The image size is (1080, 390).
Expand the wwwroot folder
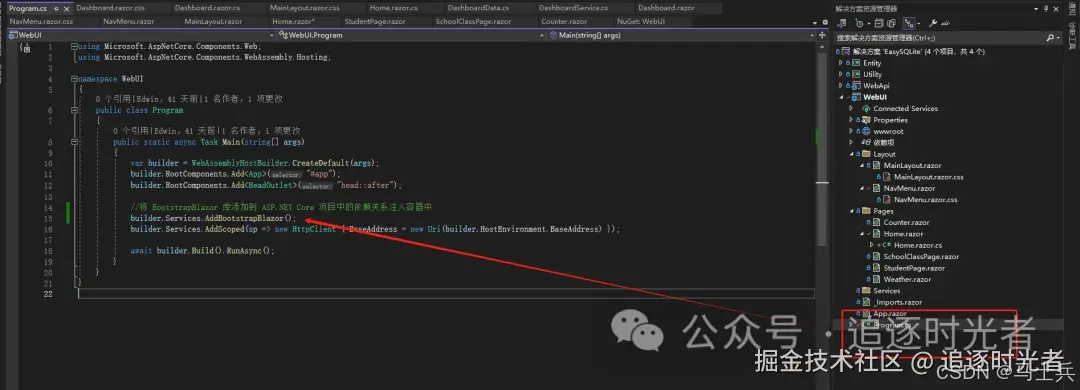click(851, 131)
